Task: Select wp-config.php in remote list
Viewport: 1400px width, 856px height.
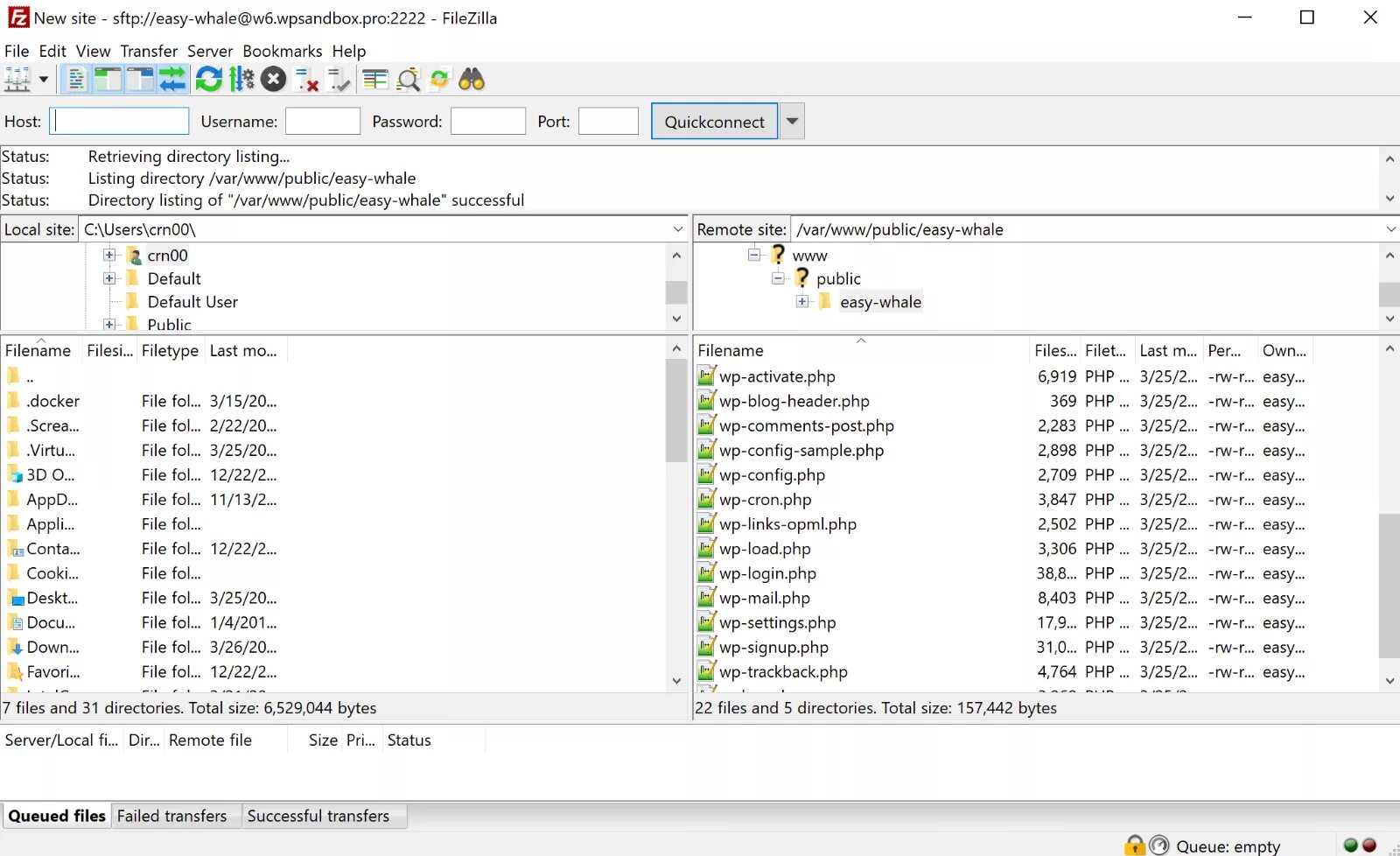Action: click(x=772, y=475)
